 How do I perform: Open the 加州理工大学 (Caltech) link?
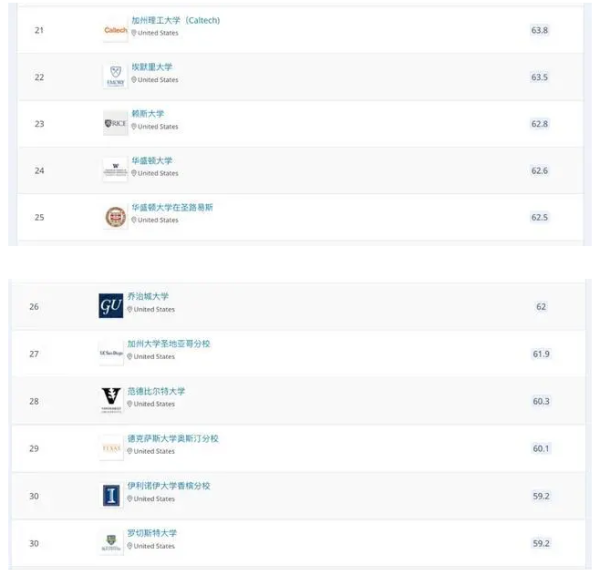click(x=176, y=20)
